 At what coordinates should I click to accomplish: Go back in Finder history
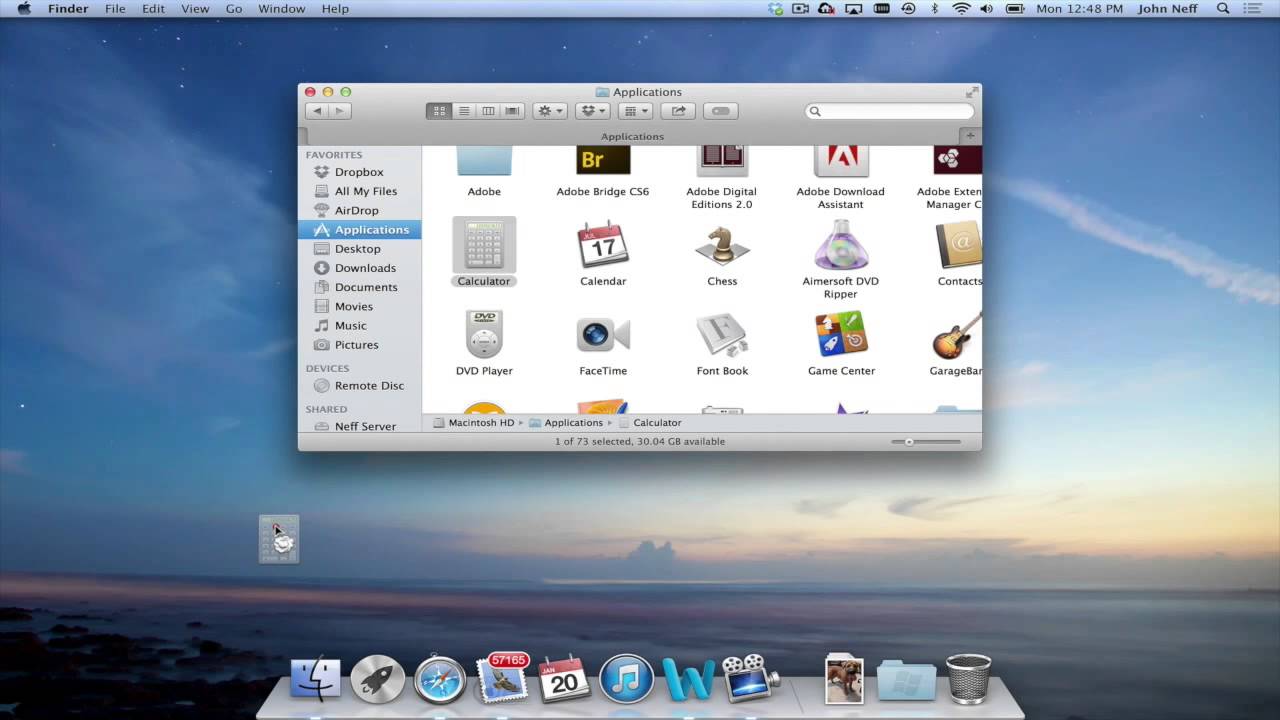pos(317,111)
